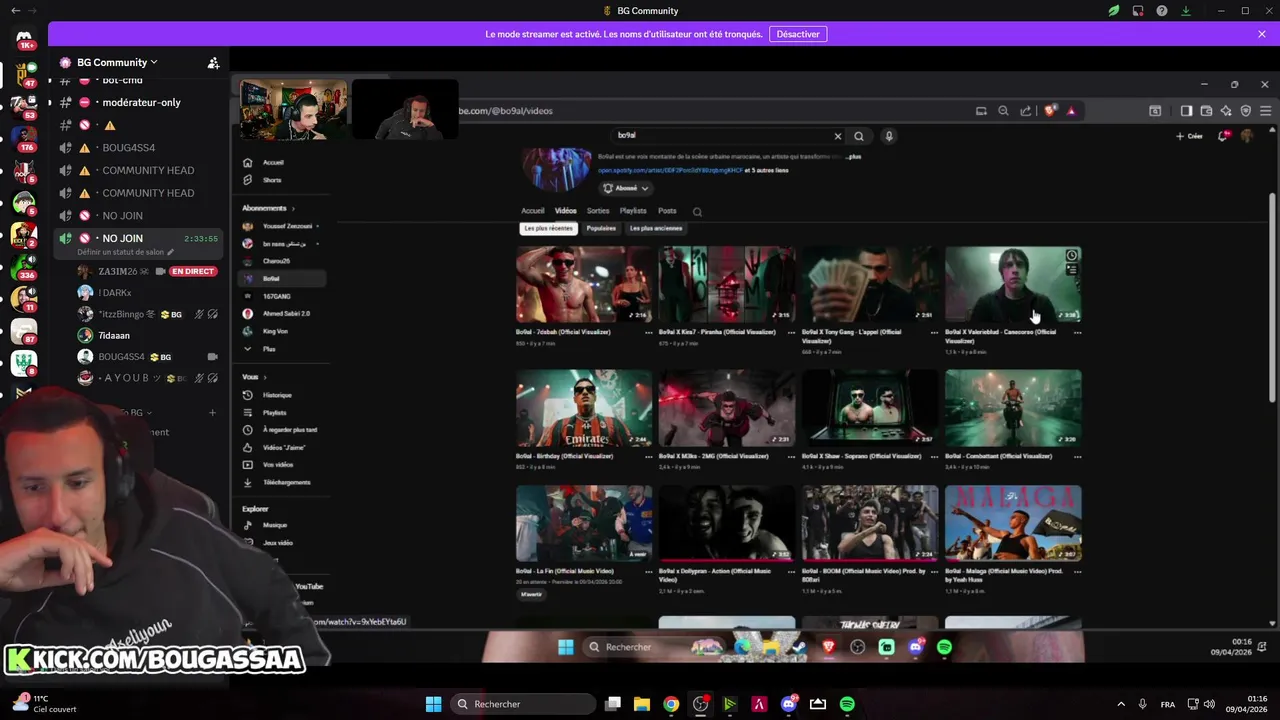This screenshot has height=720, width=1280.
Task: Open YouTube Accueil home icon in sidebar
Action: pyautogui.click(x=248, y=162)
